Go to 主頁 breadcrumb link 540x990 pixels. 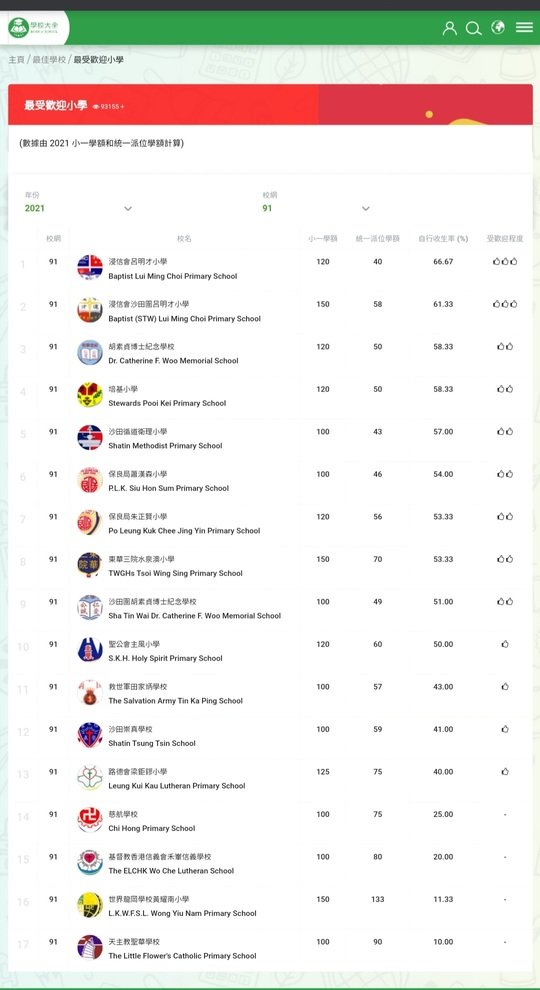coord(16,60)
